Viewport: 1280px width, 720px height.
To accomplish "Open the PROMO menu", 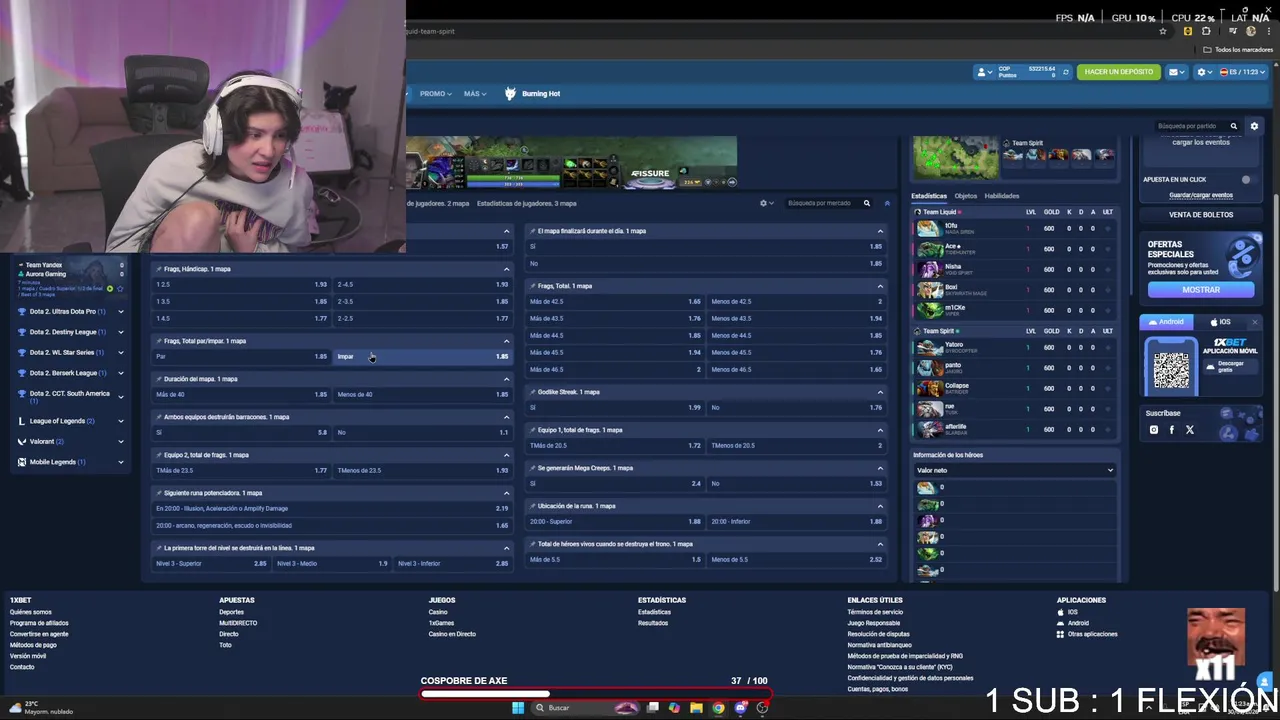I will [435, 94].
